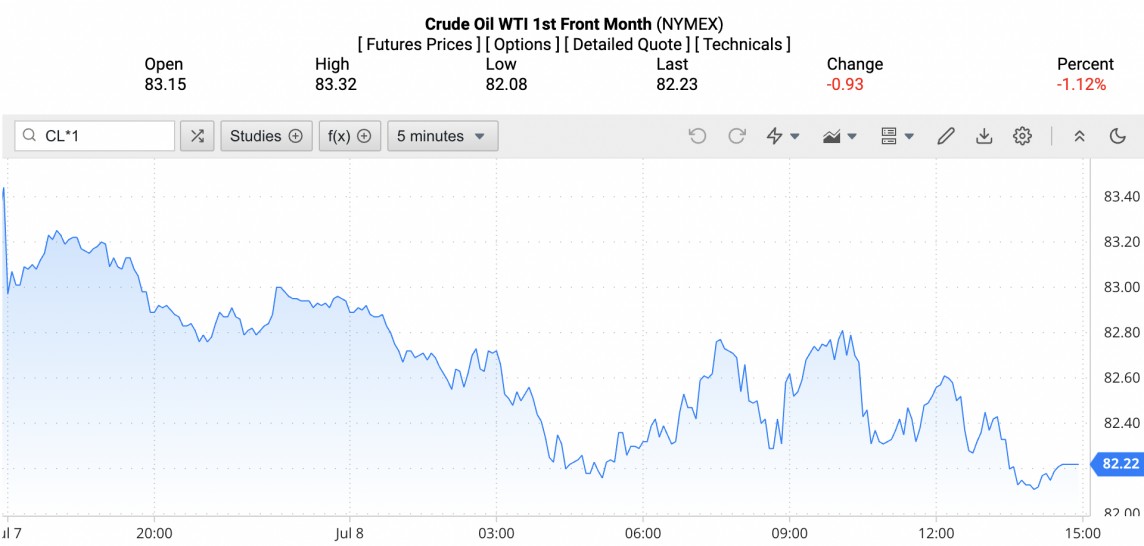Screen dimensions: 1144x546
Task: Open chart settings gear
Action: (x=1022, y=136)
